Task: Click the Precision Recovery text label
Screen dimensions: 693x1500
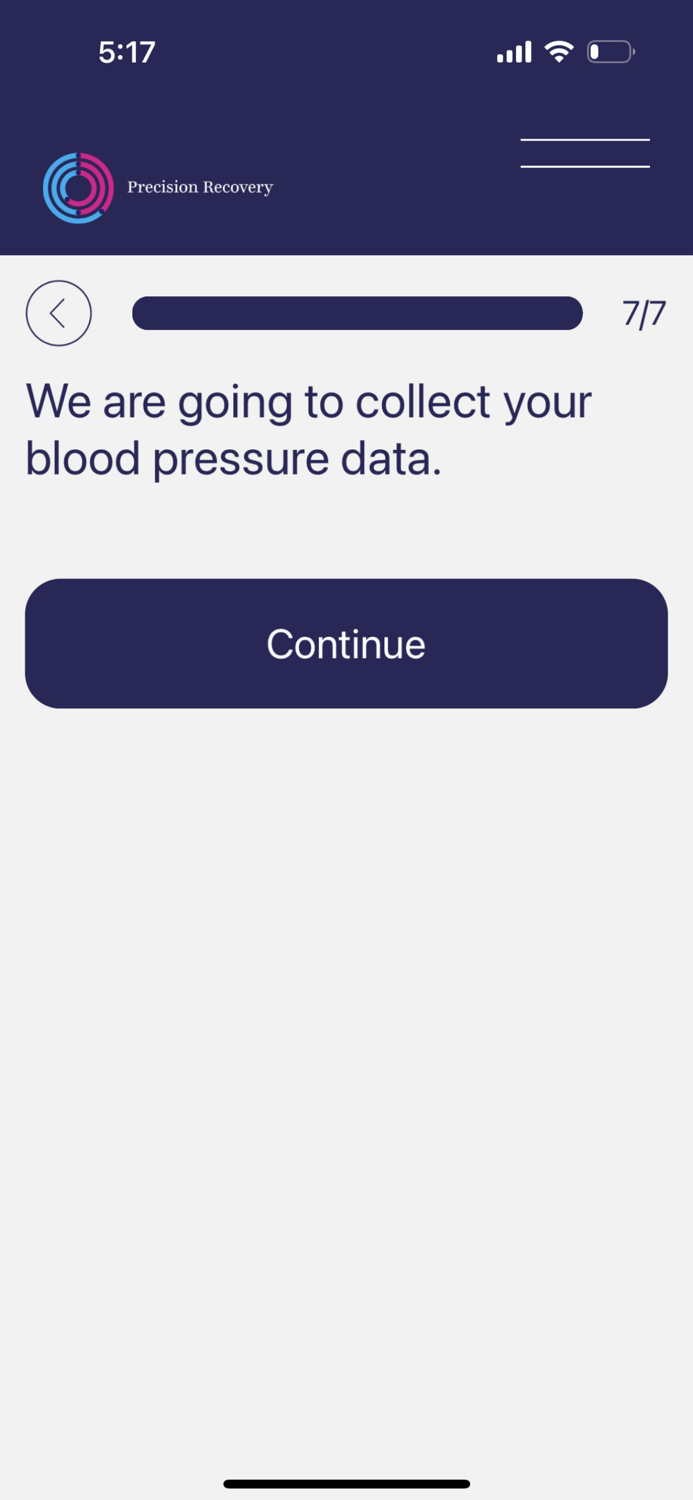Action: pyautogui.click(x=199, y=187)
